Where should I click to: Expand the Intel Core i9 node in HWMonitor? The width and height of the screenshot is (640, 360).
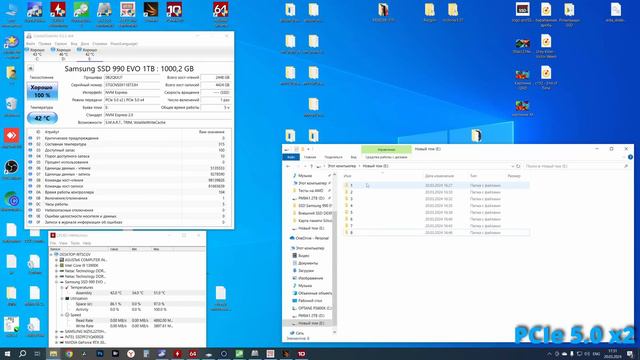tap(57, 265)
